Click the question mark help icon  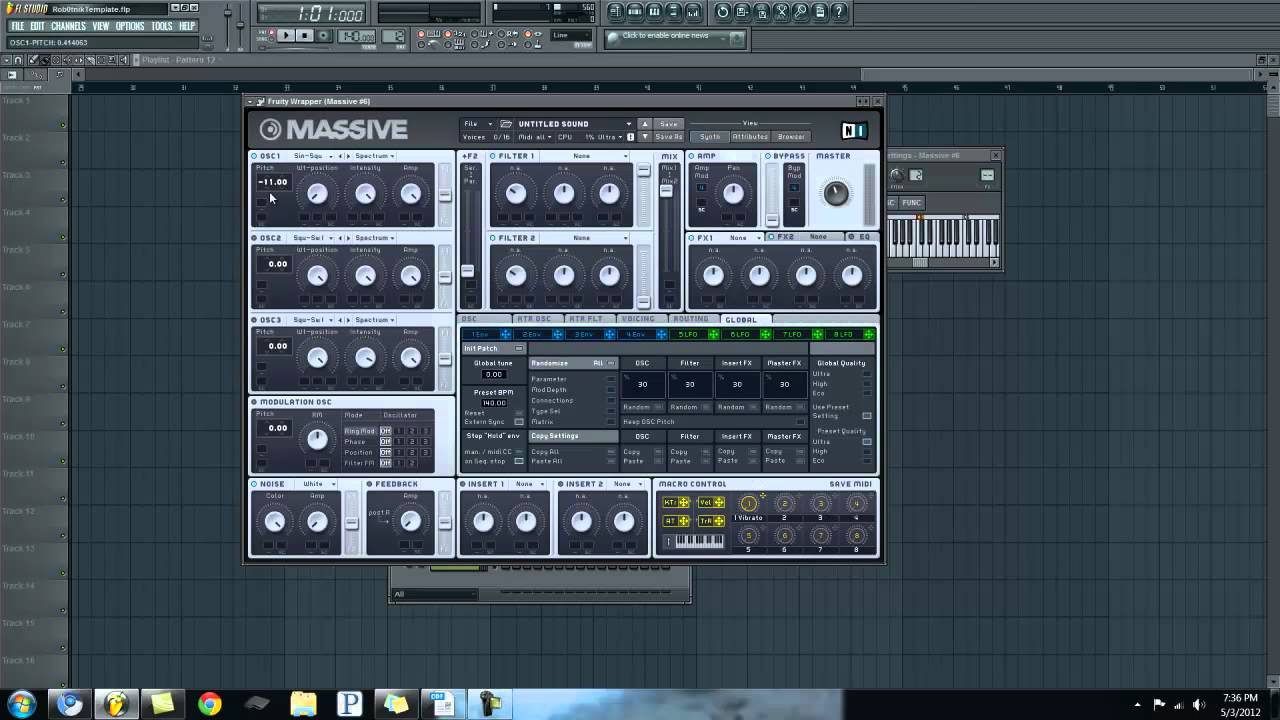click(839, 12)
